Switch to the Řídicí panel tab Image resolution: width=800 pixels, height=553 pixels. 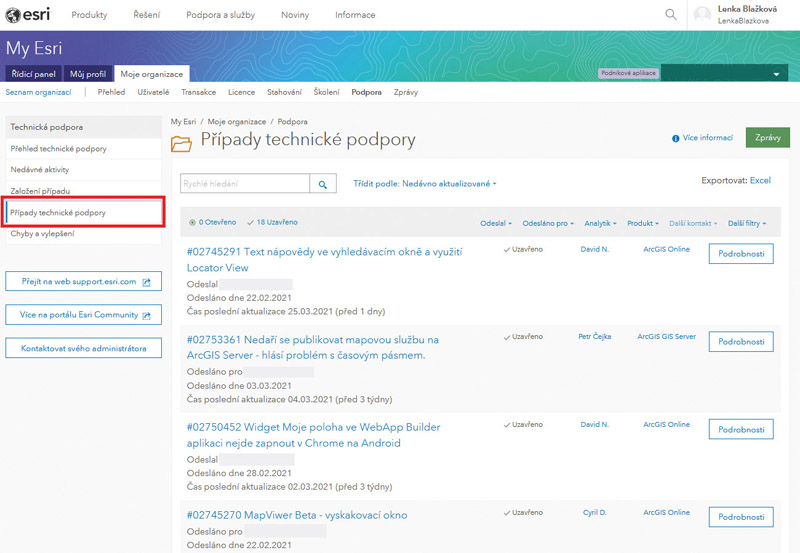point(33,74)
